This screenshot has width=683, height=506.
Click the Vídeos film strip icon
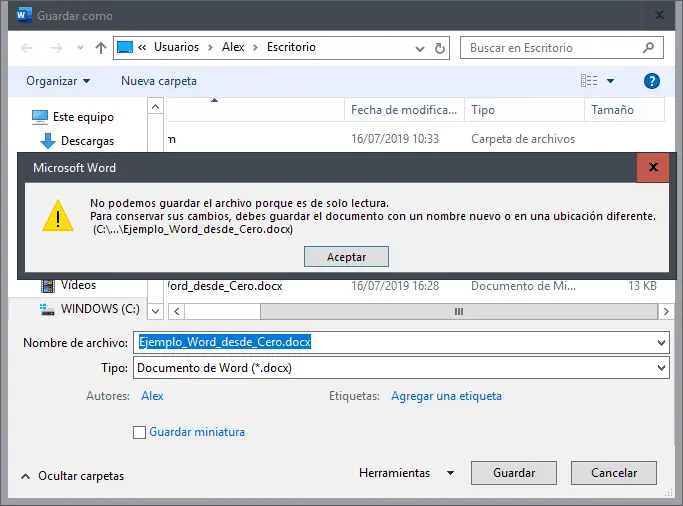[x=47, y=285]
